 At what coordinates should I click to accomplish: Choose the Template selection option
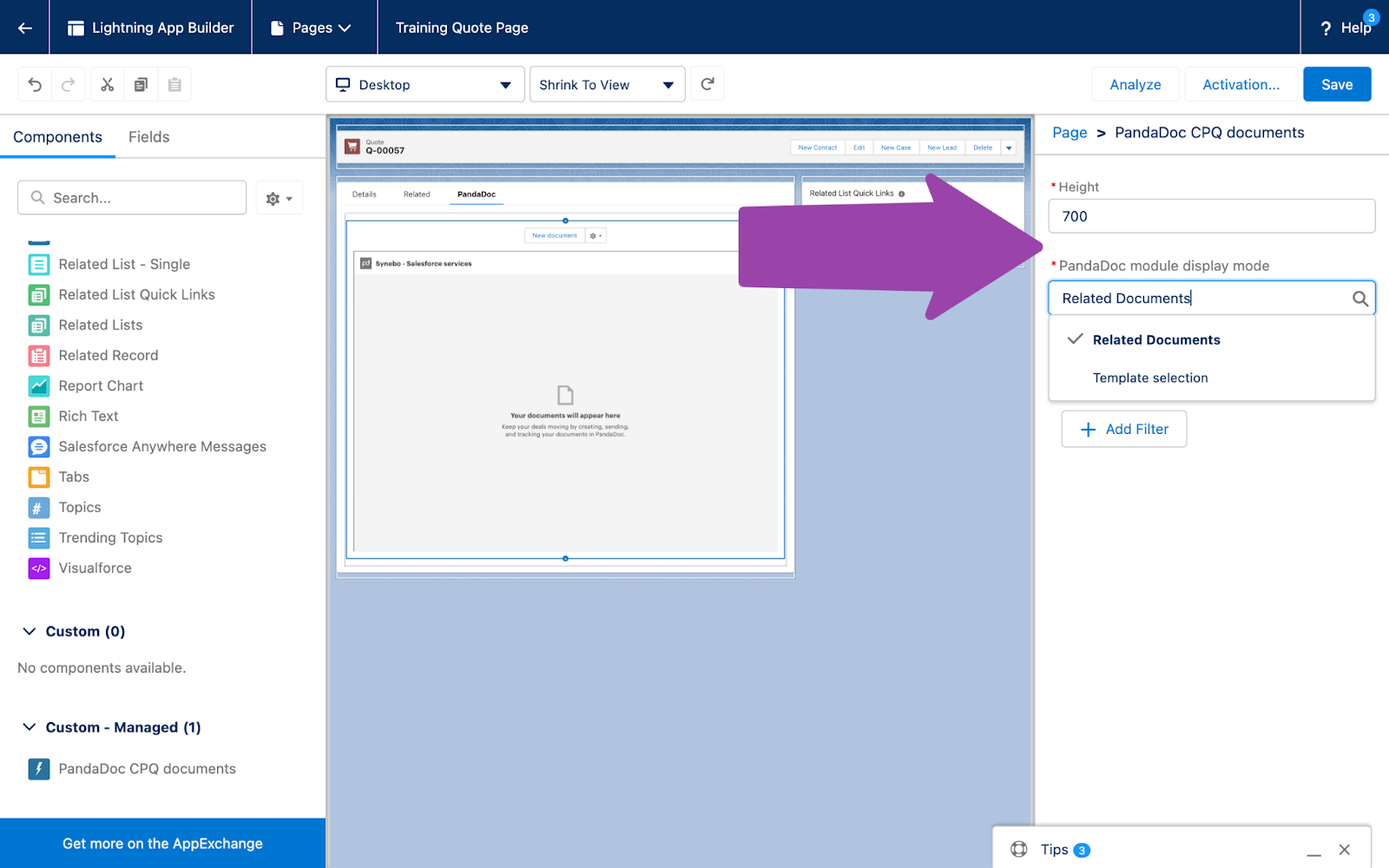pos(1212,378)
